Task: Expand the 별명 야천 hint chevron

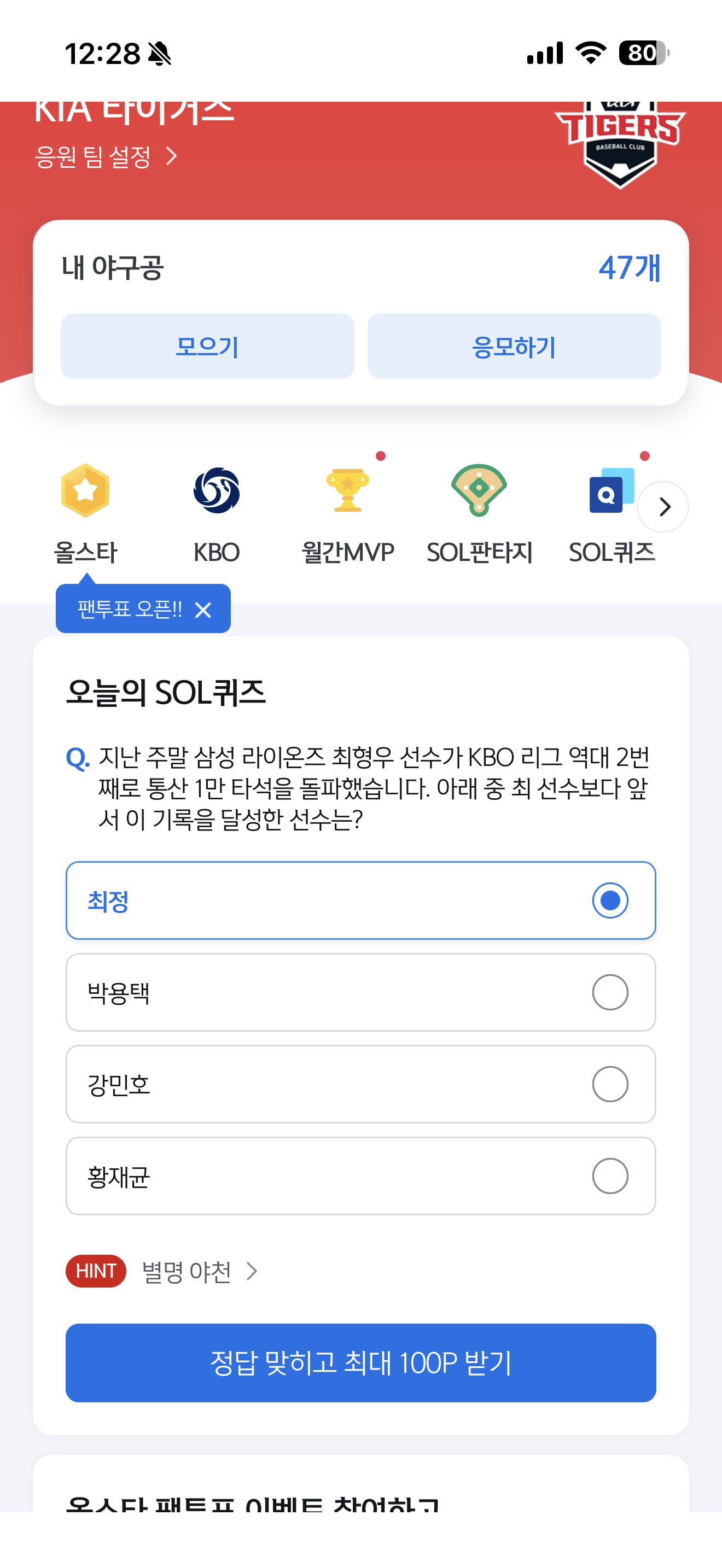Action: 252,1271
